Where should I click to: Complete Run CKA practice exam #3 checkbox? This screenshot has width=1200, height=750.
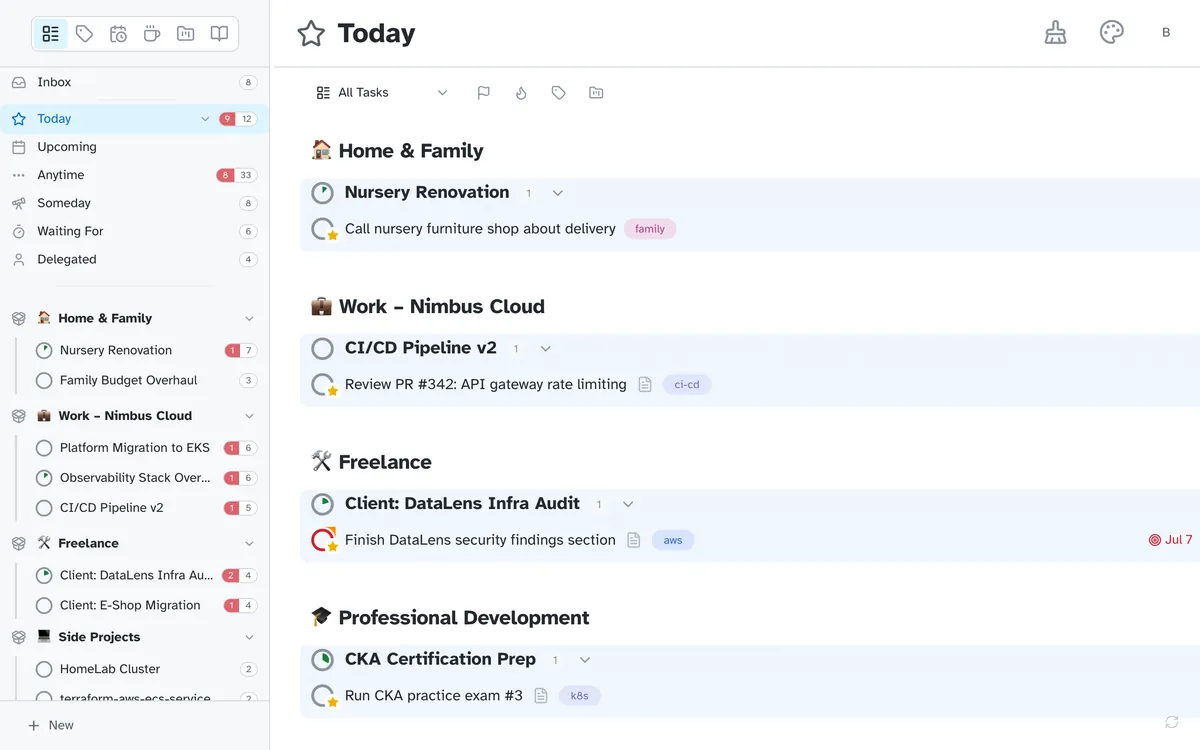point(323,696)
